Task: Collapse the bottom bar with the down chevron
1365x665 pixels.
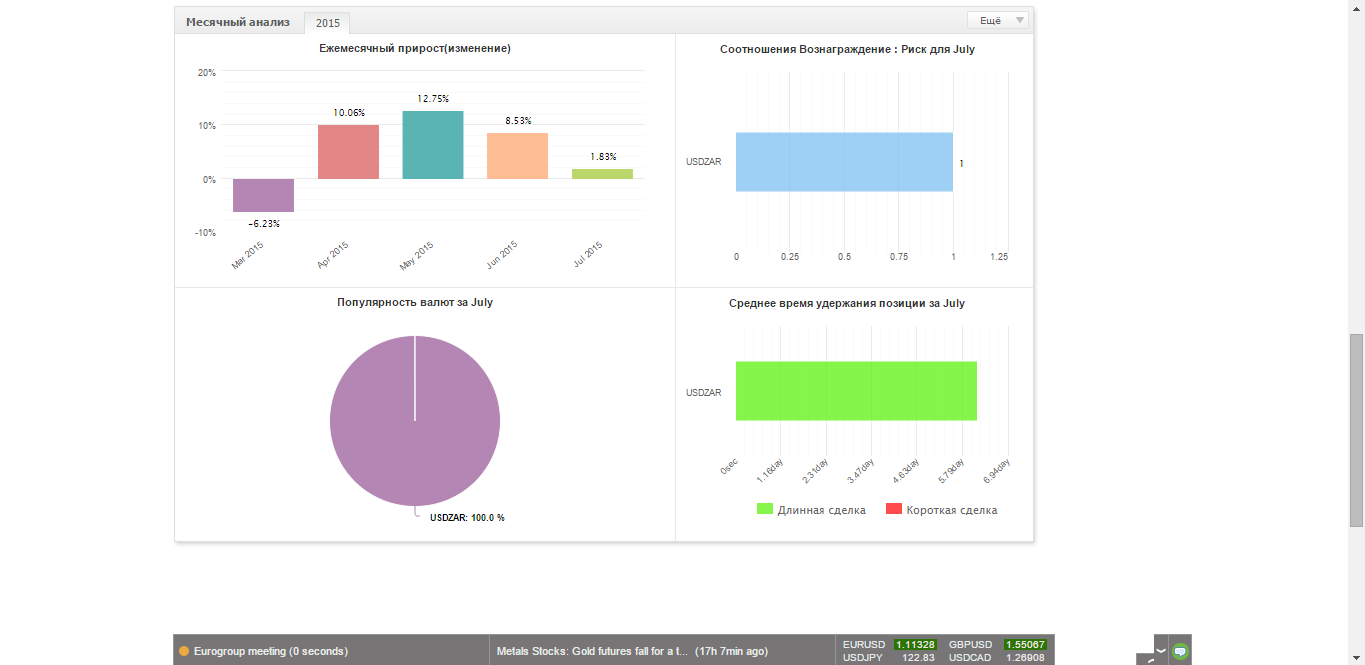Action: [1160, 650]
